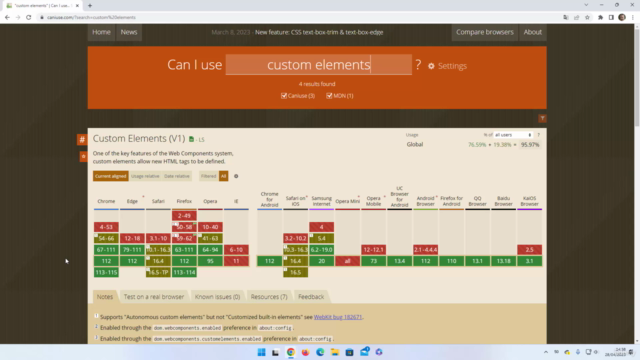Open Resources (7) tab

click(269, 297)
